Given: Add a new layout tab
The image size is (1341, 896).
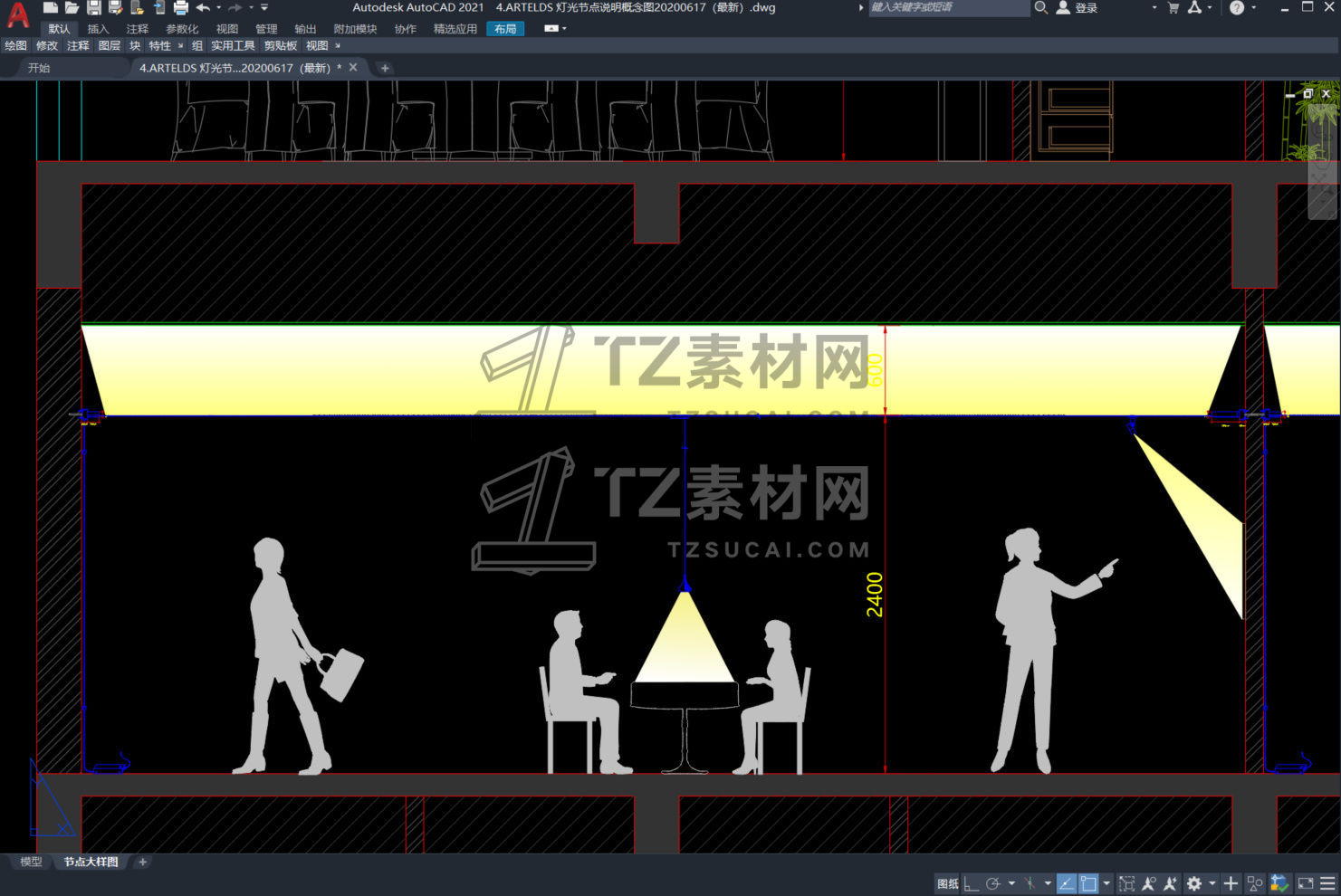Looking at the screenshot, I should tap(142, 862).
